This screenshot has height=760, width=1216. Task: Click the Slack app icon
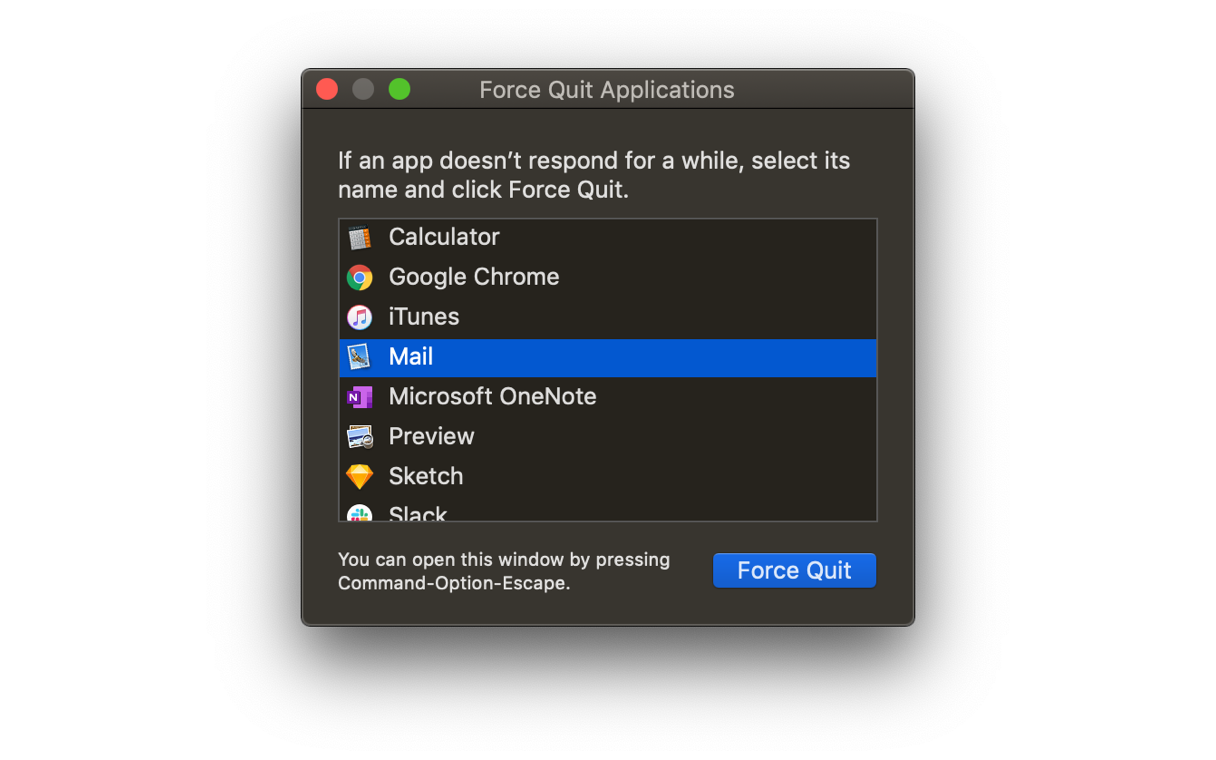360,514
